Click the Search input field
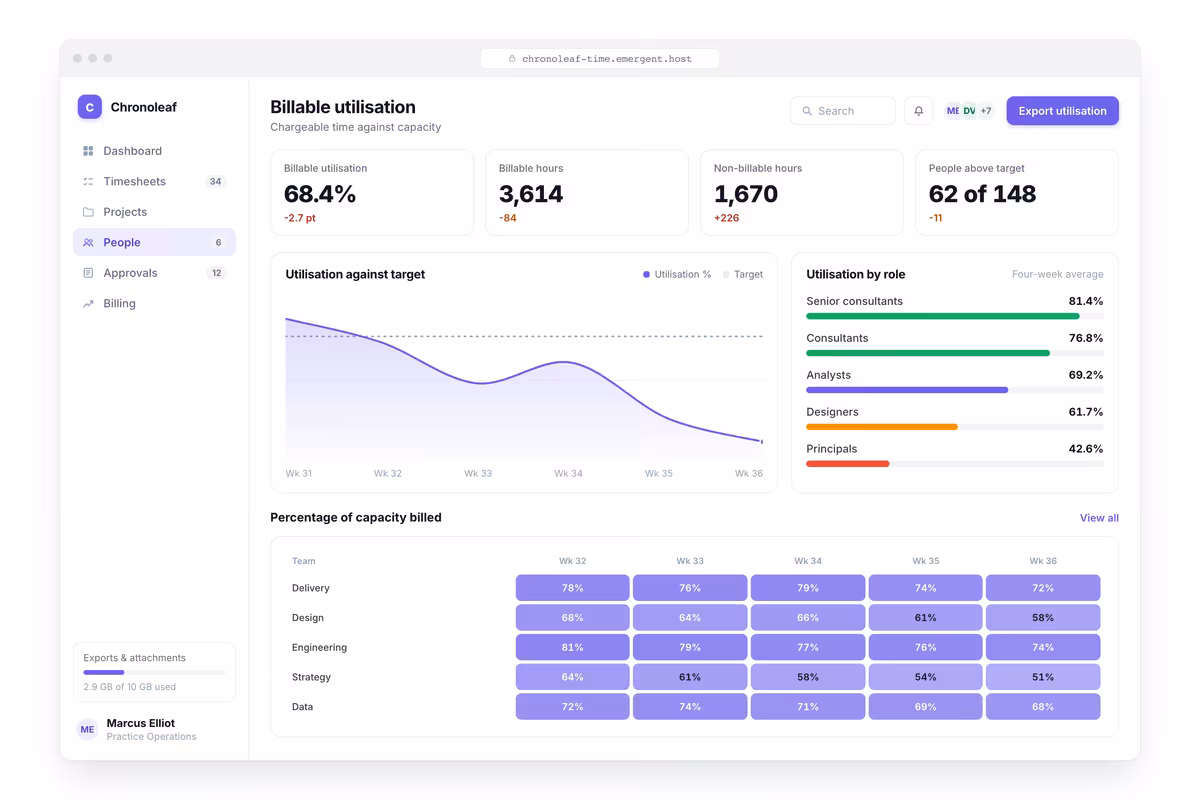 coord(843,111)
